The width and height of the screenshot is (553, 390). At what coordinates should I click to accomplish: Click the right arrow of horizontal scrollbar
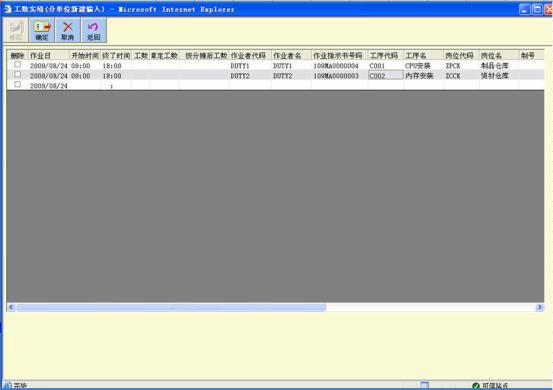point(539,307)
